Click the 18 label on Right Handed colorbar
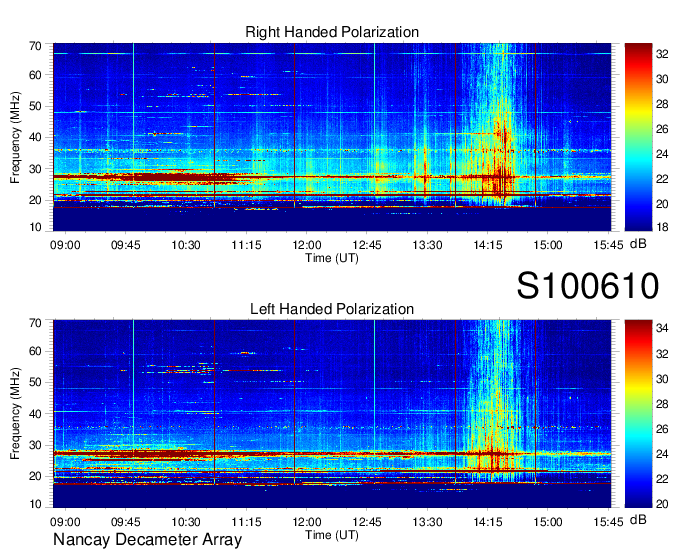The width and height of the screenshot is (680, 552). click(662, 227)
